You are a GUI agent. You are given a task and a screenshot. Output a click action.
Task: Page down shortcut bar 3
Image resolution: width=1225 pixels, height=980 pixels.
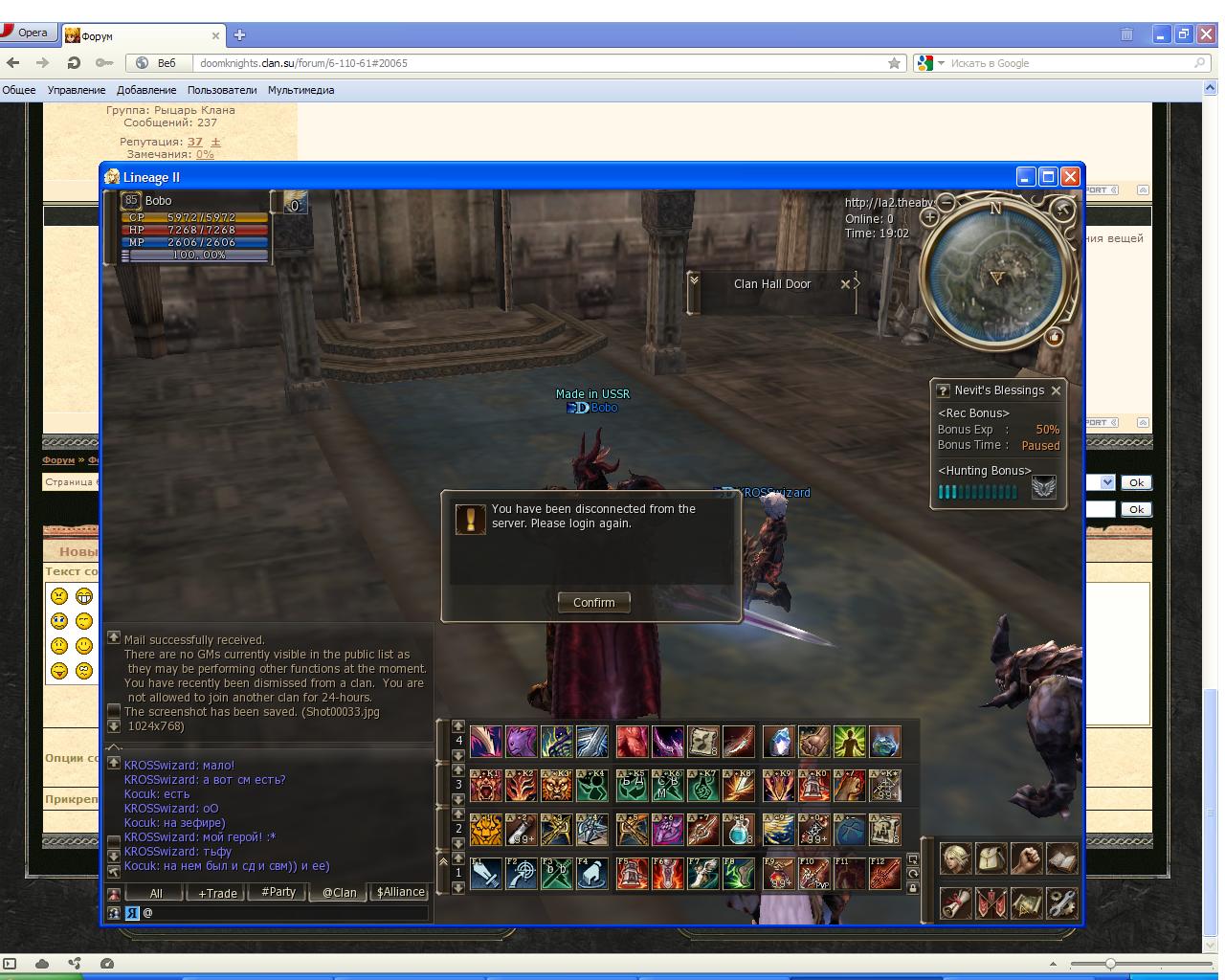[458, 799]
